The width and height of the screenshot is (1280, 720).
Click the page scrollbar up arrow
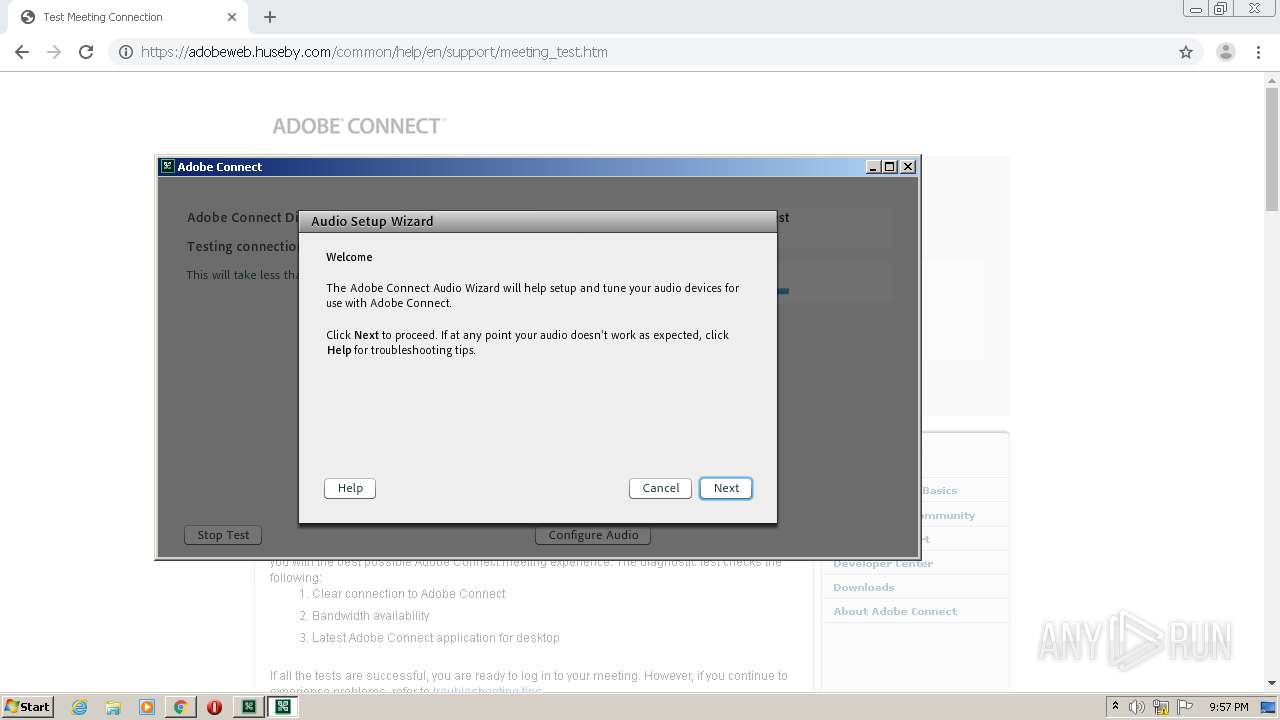click(1272, 81)
